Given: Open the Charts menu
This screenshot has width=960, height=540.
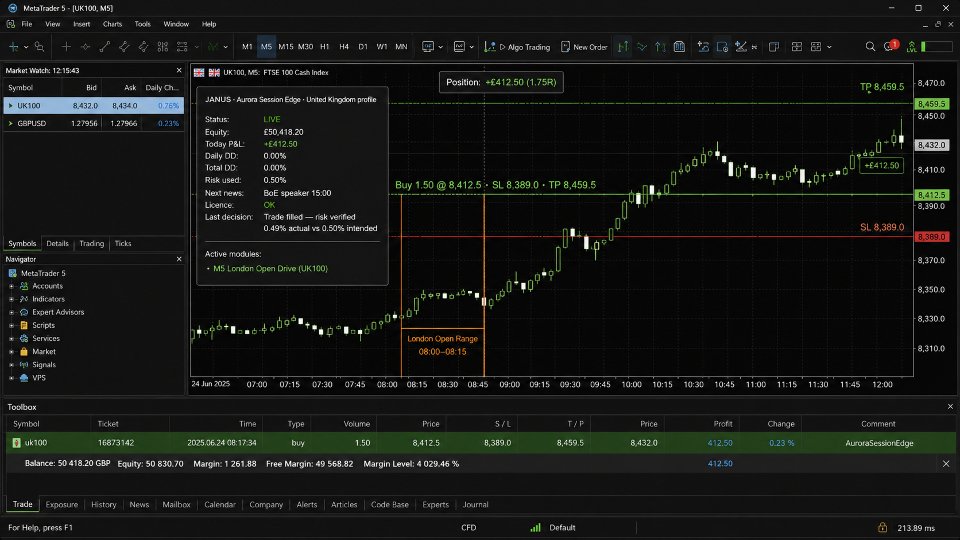Looking at the screenshot, I should (112, 24).
